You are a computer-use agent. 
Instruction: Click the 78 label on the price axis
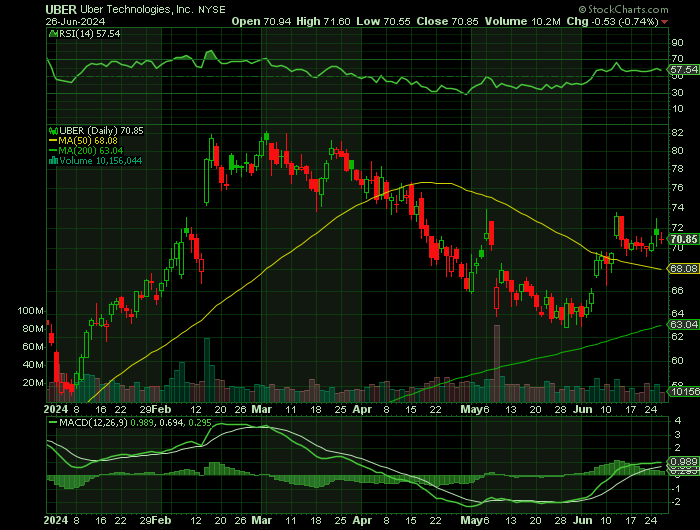(x=677, y=168)
